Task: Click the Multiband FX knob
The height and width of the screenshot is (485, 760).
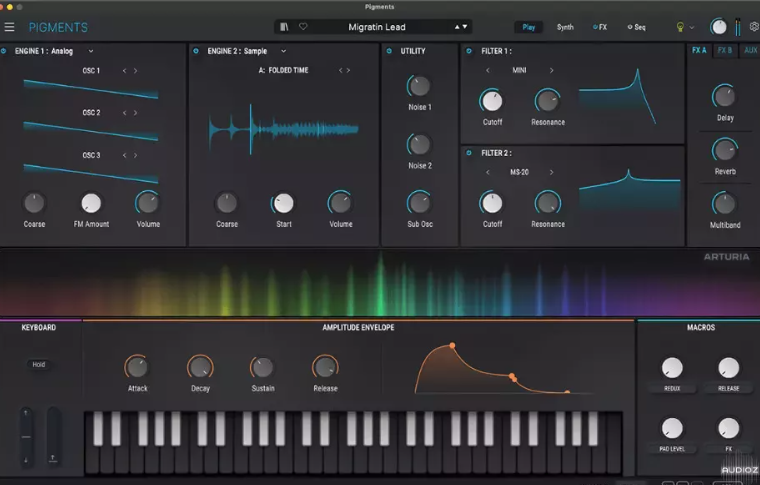Action: 724,204
